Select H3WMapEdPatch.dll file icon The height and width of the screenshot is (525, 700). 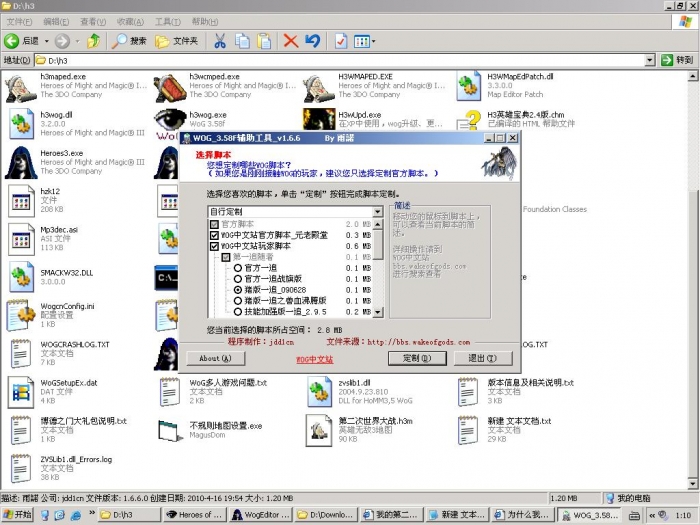click(468, 86)
